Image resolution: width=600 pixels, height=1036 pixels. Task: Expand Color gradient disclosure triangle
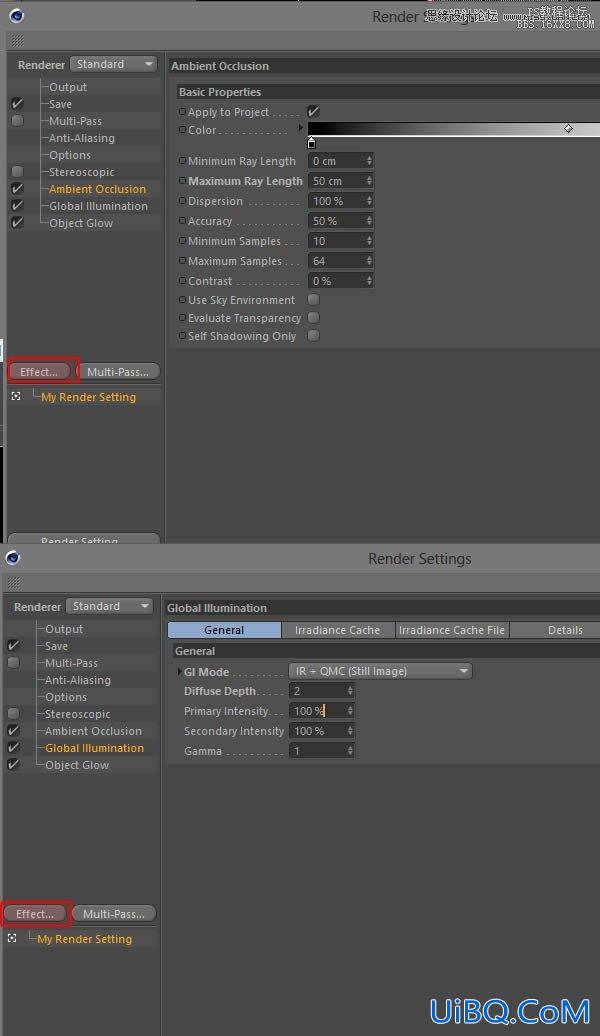click(x=301, y=128)
